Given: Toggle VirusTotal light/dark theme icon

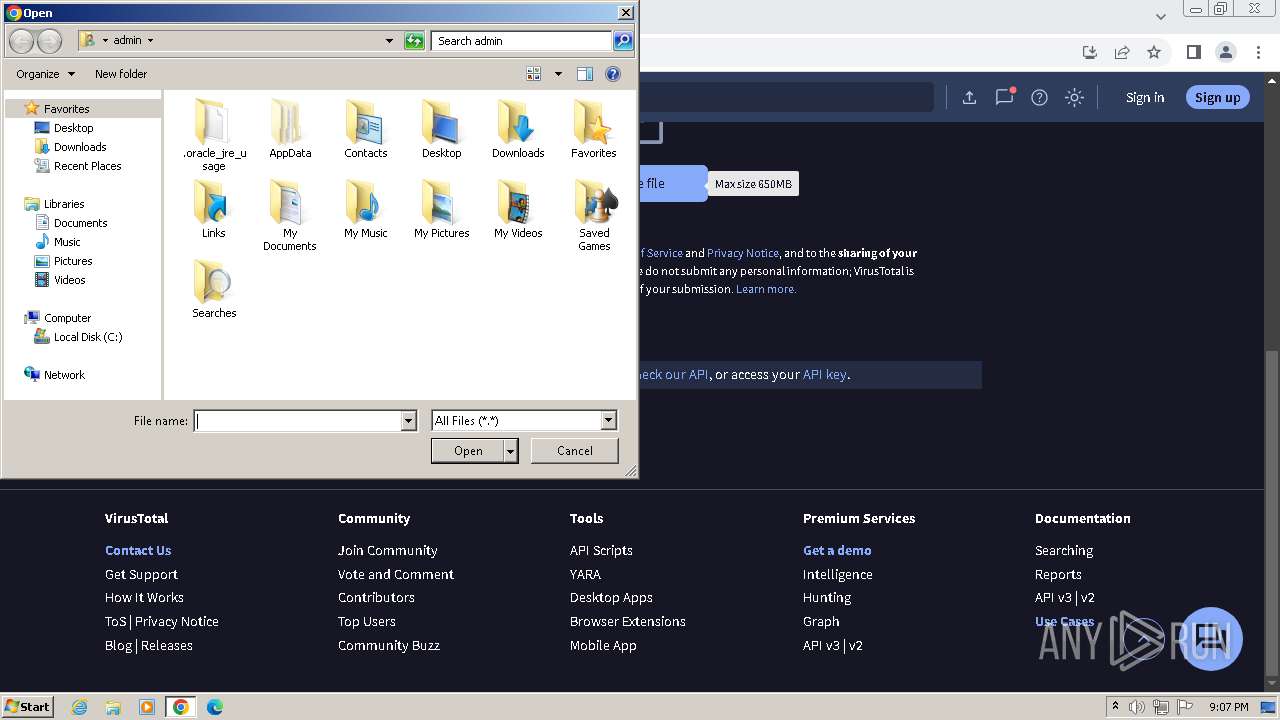Looking at the screenshot, I should click(1074, 97).
